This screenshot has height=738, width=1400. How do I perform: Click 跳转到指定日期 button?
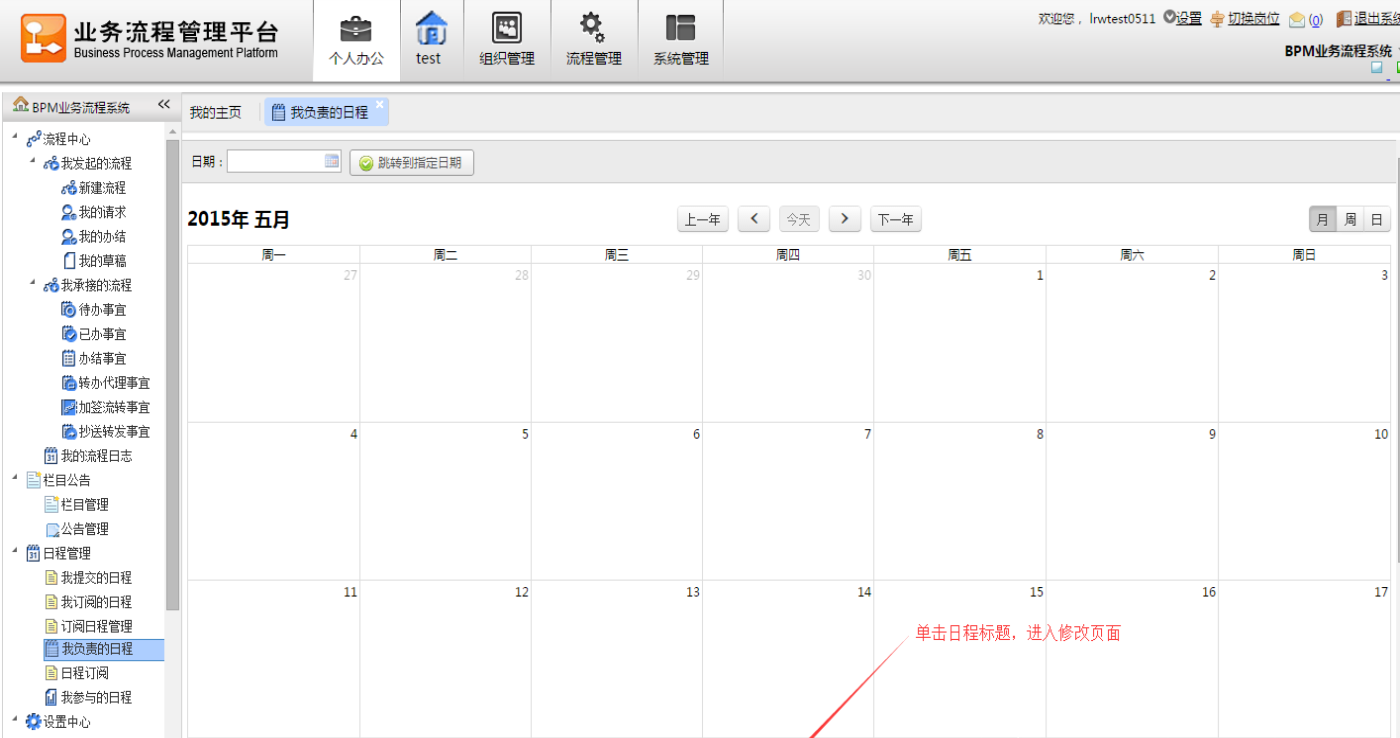tap(411, 163)
